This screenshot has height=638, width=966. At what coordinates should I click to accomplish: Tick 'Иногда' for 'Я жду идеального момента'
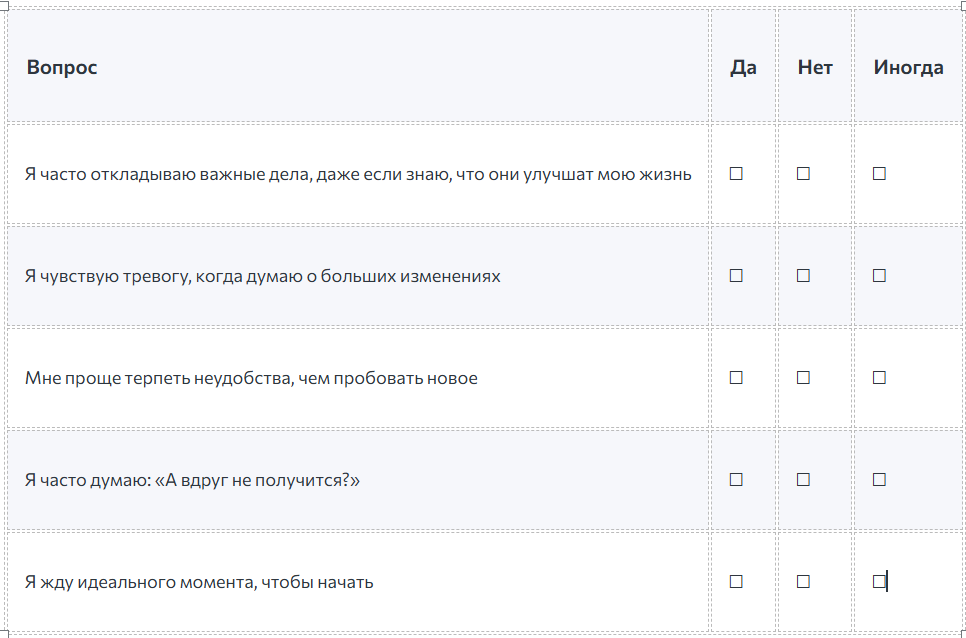click(x=879, y=582)
